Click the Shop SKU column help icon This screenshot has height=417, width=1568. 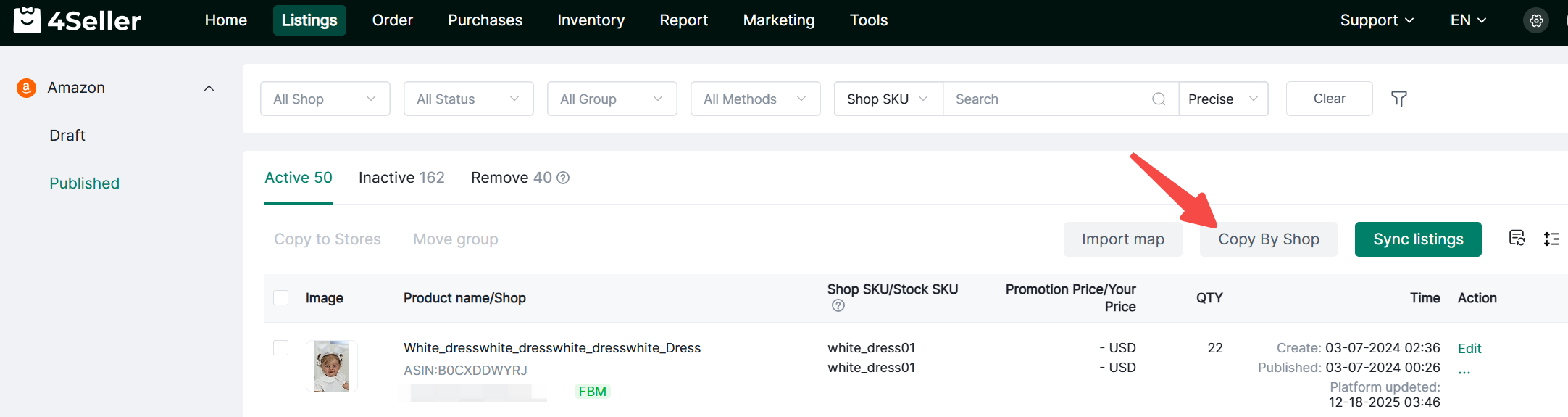pyautogui.click(x=838, y=306)
